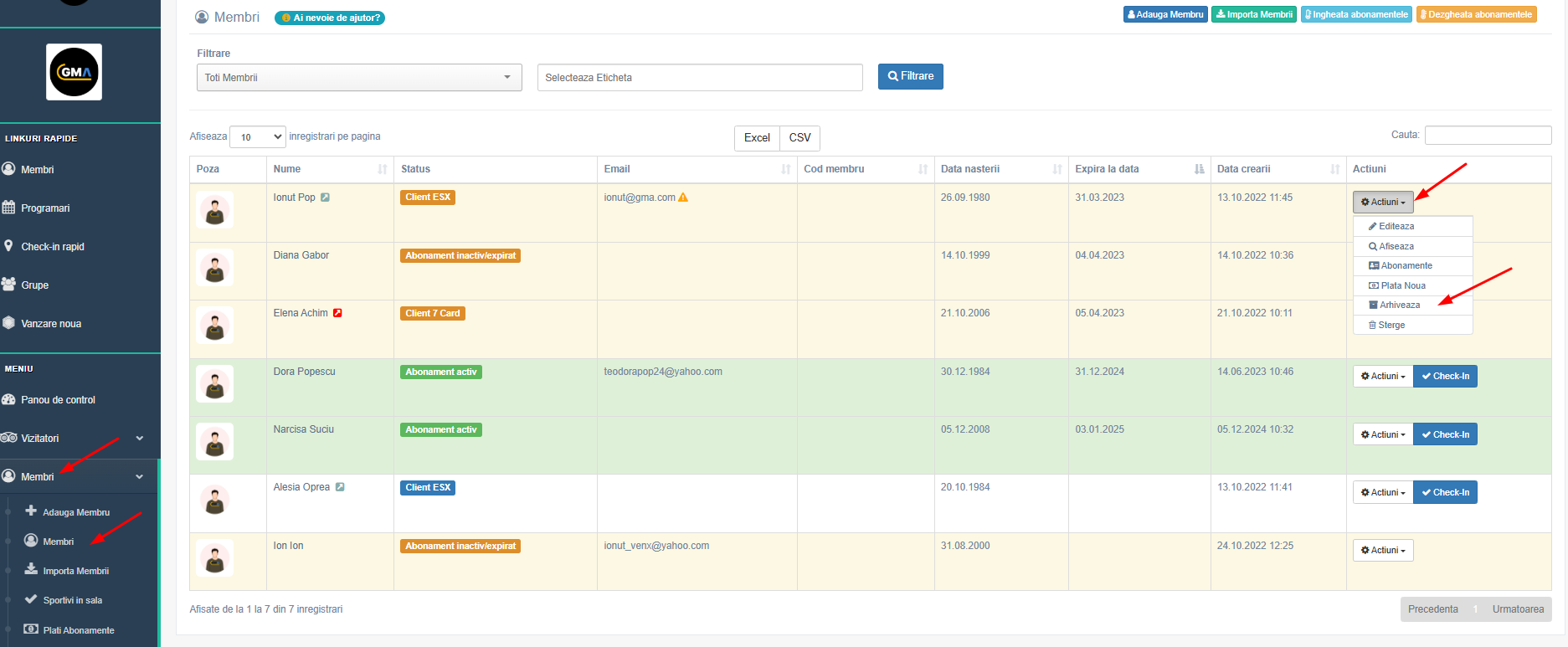Click the Selecteaza Eticheta field
This screenshot has height=647, width=1568.
click(x=700, y=77)
